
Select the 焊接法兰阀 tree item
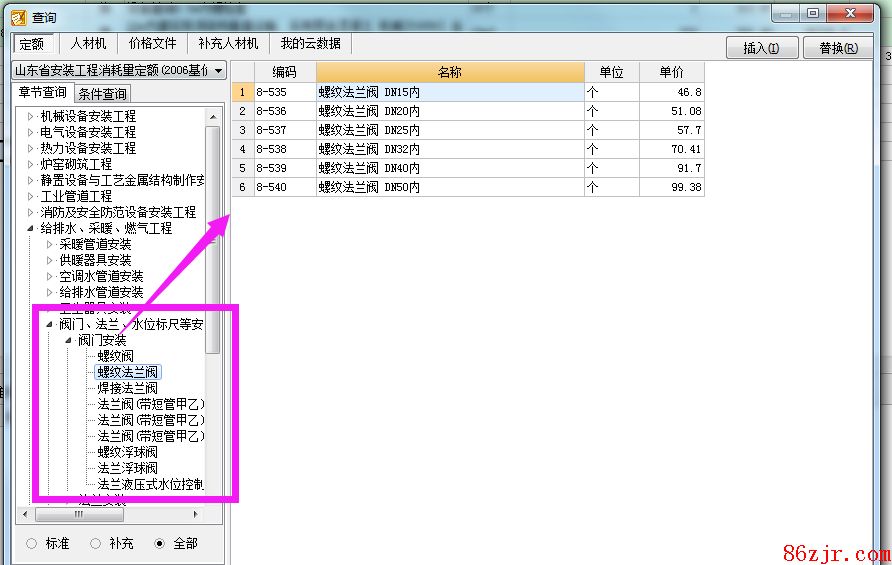click(127, 388)
